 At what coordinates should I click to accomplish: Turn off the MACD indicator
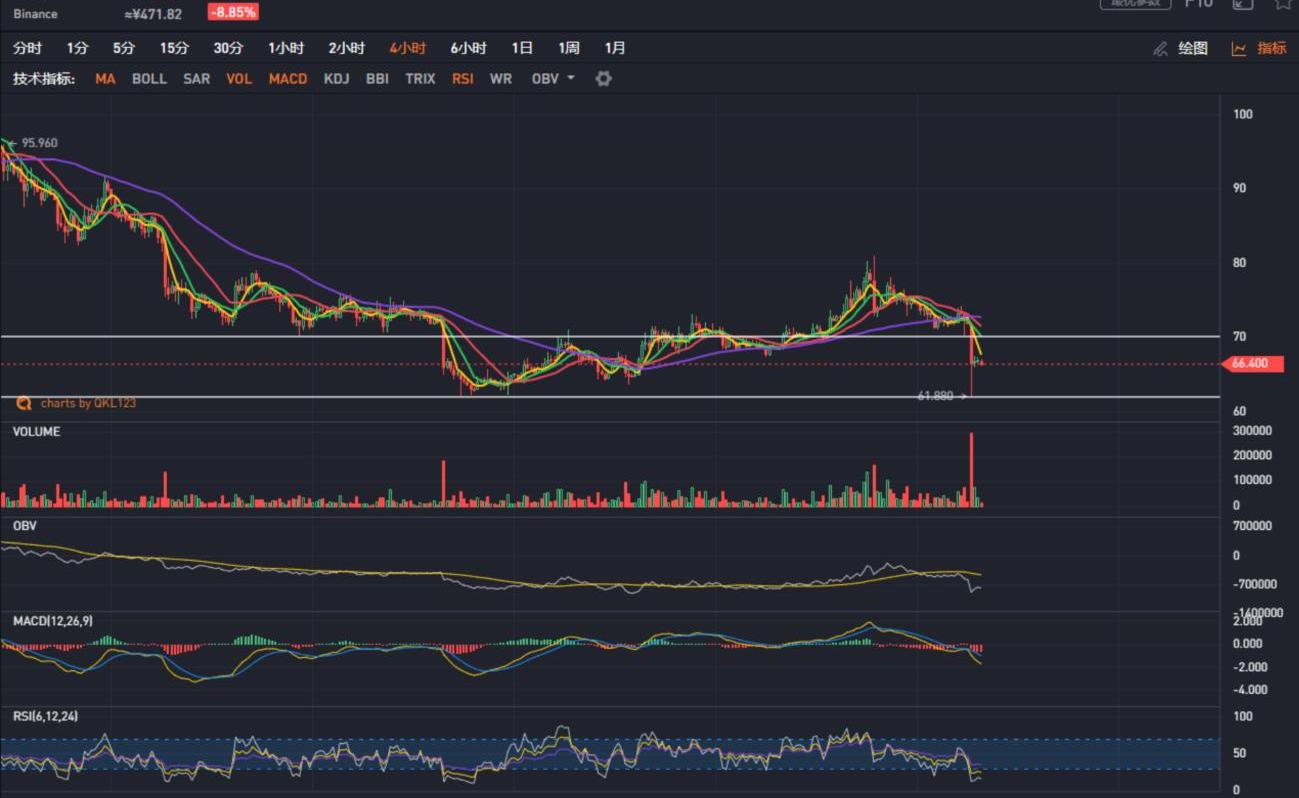click(x=288, y=78)
